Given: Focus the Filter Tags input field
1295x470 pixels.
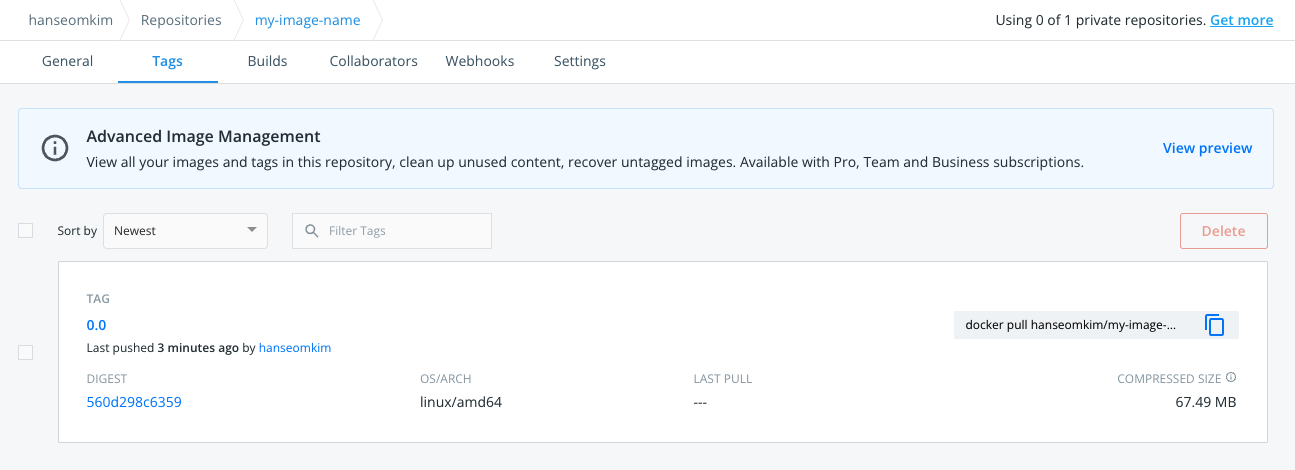Looking at the screenshot, I should coord(392,231).
